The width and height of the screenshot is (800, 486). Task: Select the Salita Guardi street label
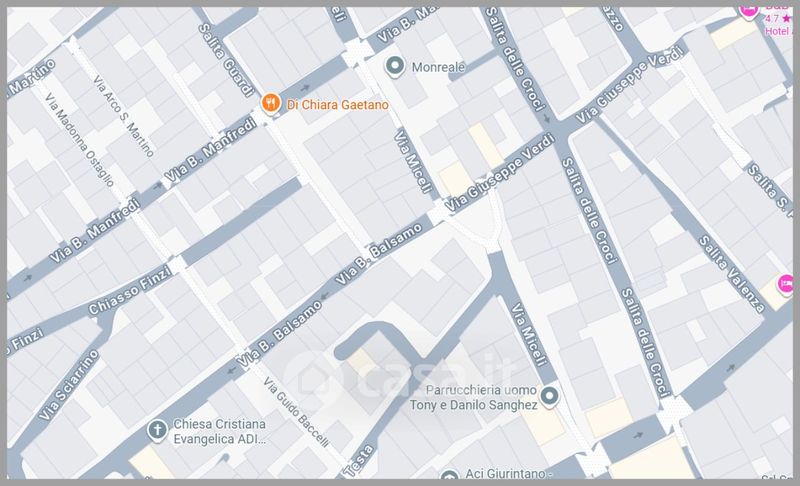pyautogui.click(x=226, y=60)
